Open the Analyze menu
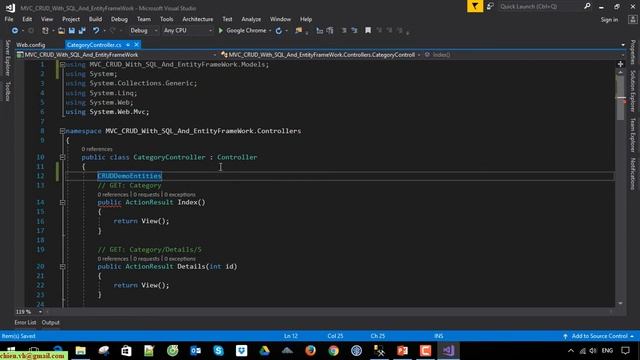Screen dimensions: 640x360 point(251,19)
